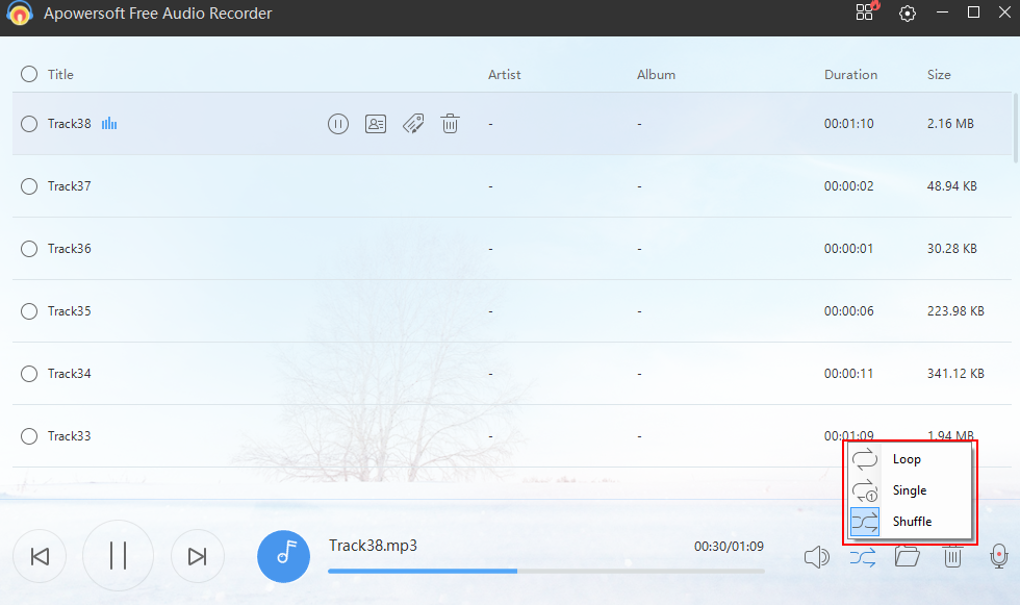Open the grid apps icon in title bar
The image size is (1020, 605).
tap(865, 12)
